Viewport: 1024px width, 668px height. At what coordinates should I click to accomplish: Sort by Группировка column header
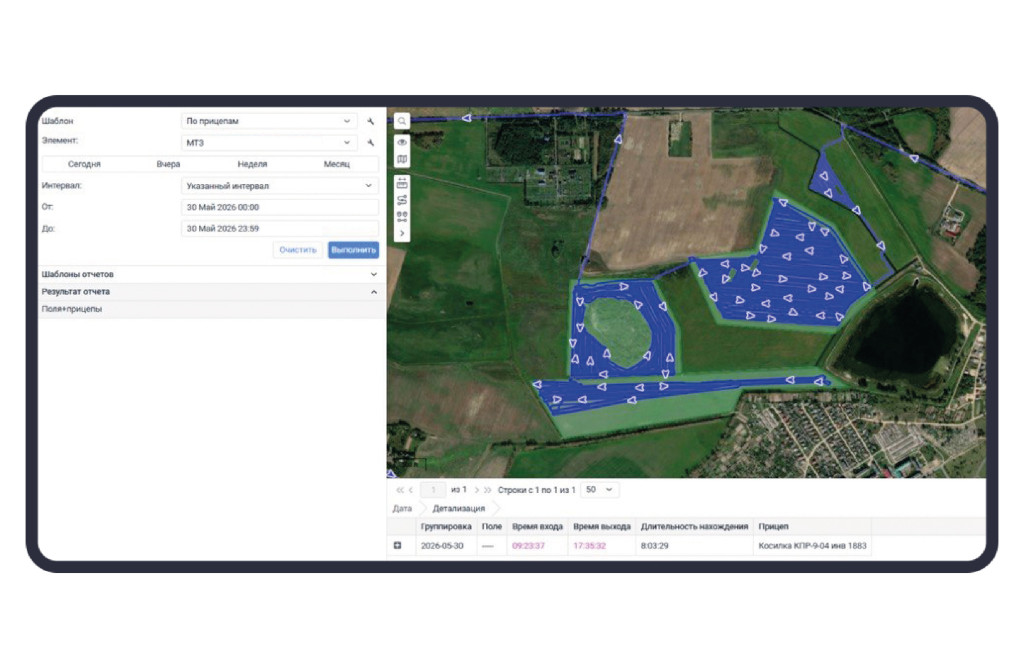(446, 526)
